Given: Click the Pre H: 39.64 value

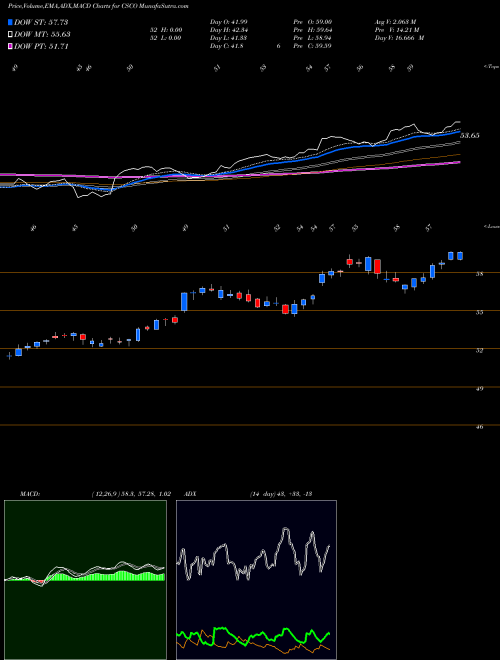Looking at the screenshot, I should 313,30.
